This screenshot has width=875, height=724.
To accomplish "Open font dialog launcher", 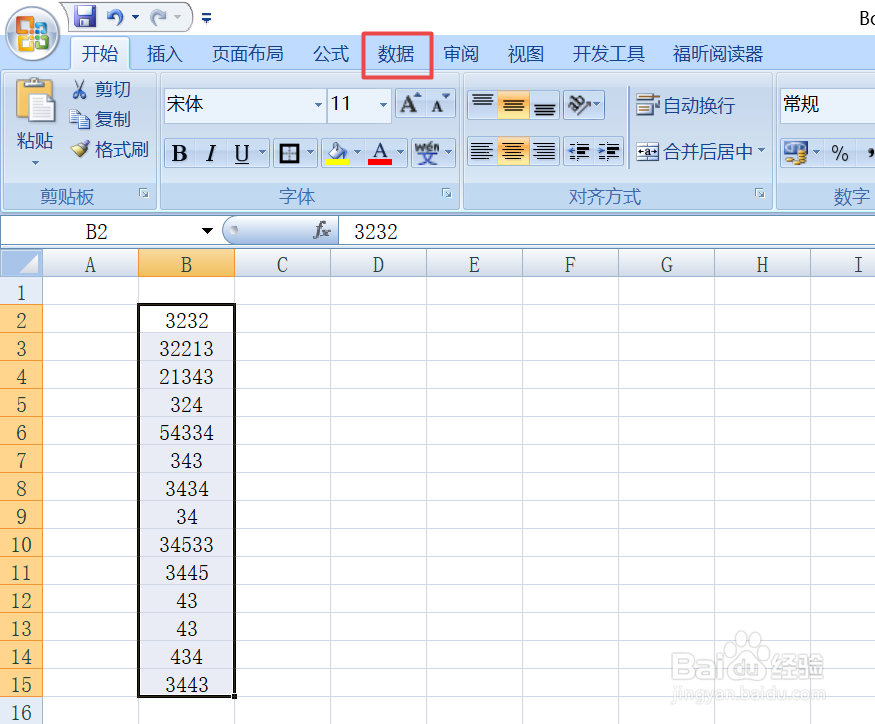I will click(446, 193).
